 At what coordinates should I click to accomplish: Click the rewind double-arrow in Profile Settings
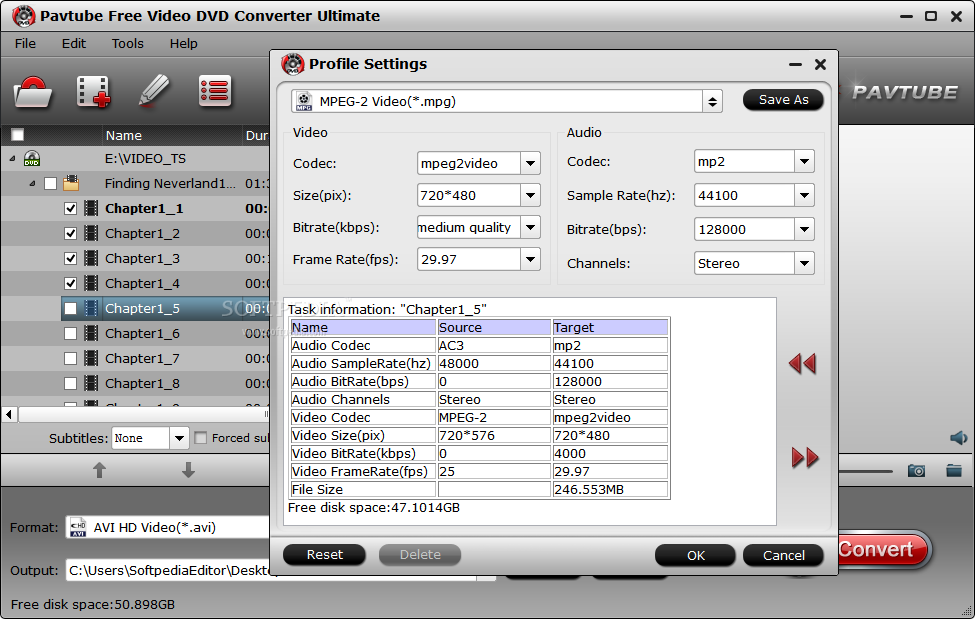(802, 363)
